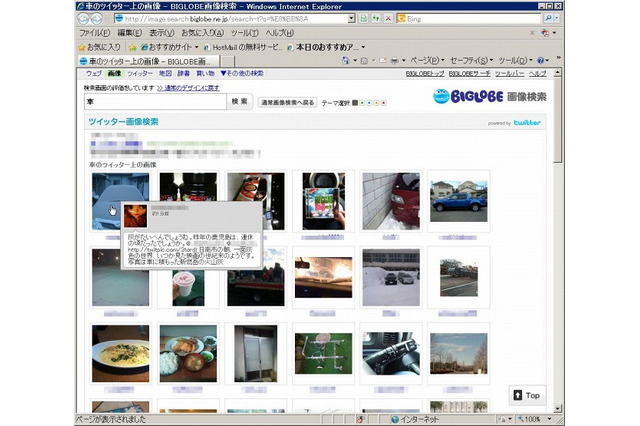Viewport: 640px width, 426px height.
Task: Open the HotMail の無料サービ… favorite link
Action: click(x=243, y=47)
